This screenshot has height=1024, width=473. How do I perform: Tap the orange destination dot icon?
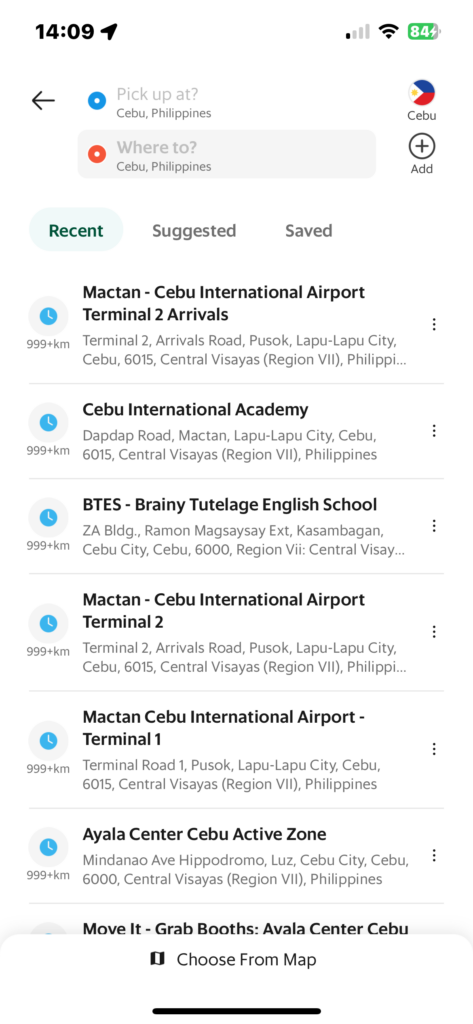(97, 155)
